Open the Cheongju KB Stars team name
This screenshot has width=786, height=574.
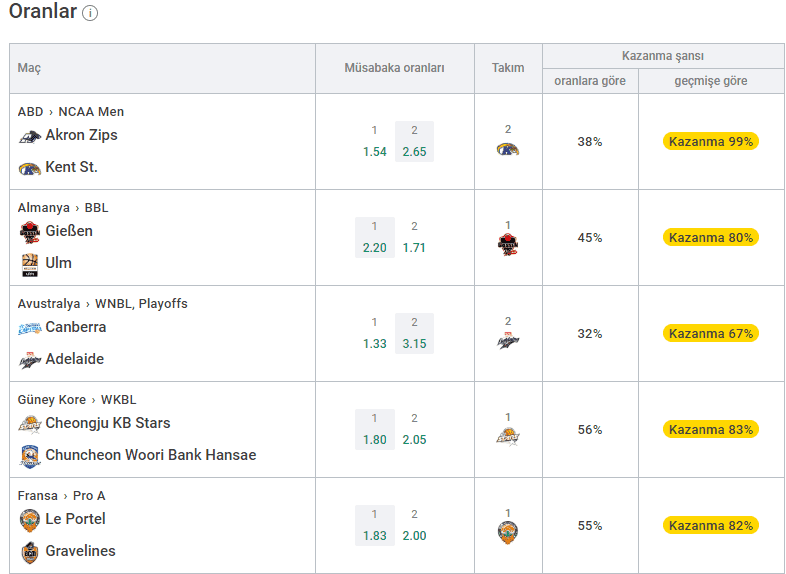(108, 423)
